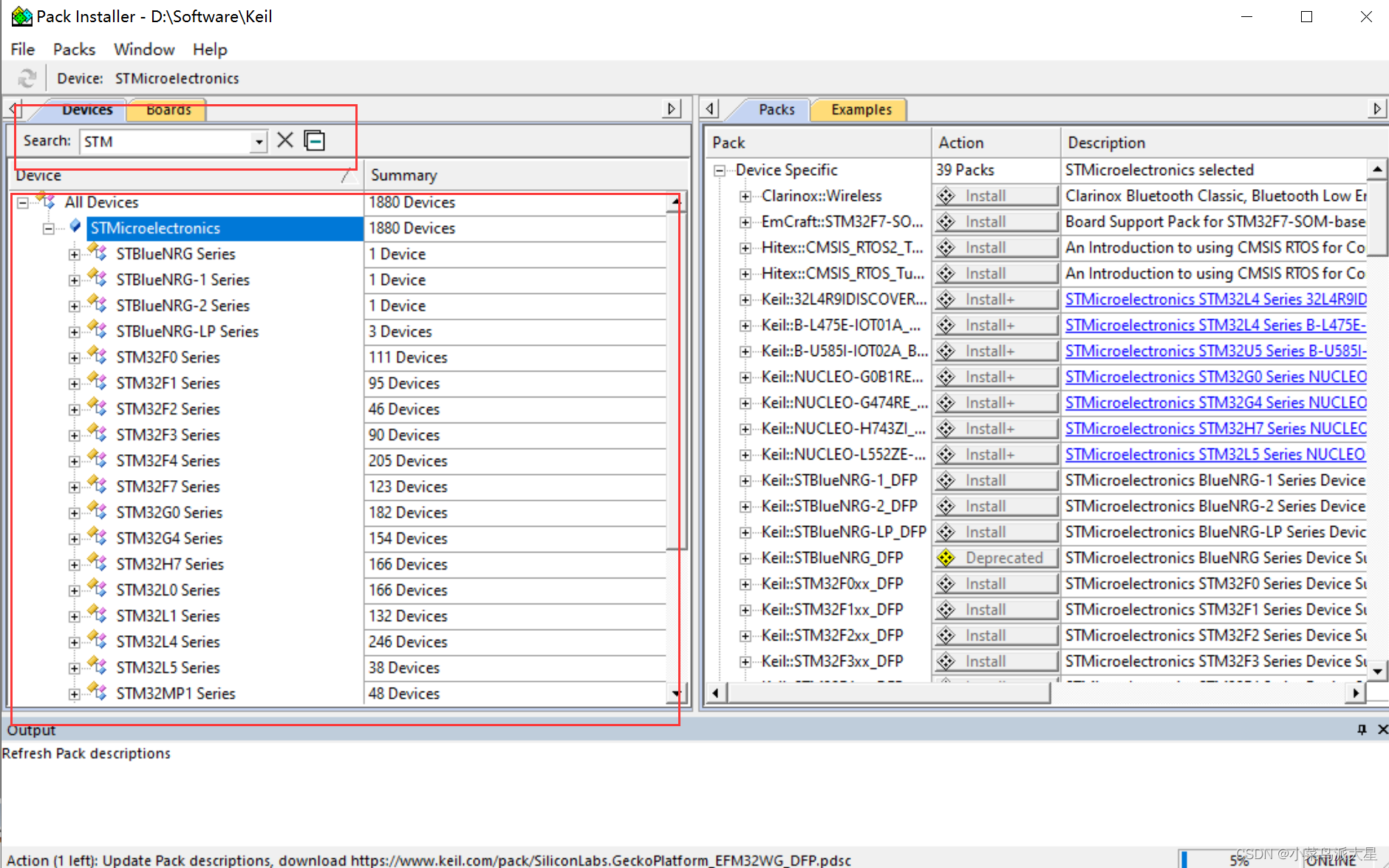Click the yellow Deprecated icon for Keil::STBlueNRG_DFP

[946, 558]
